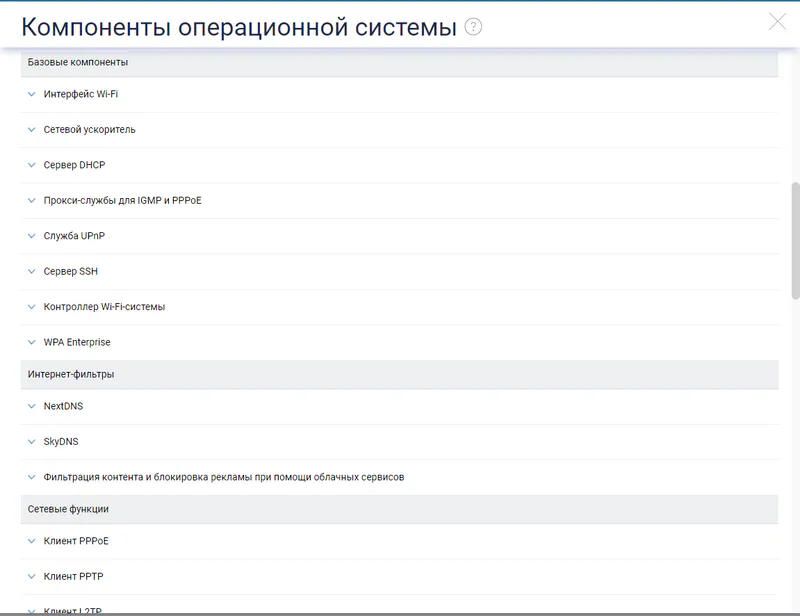Click the 'Интернет-фильтры' section header

399,375
